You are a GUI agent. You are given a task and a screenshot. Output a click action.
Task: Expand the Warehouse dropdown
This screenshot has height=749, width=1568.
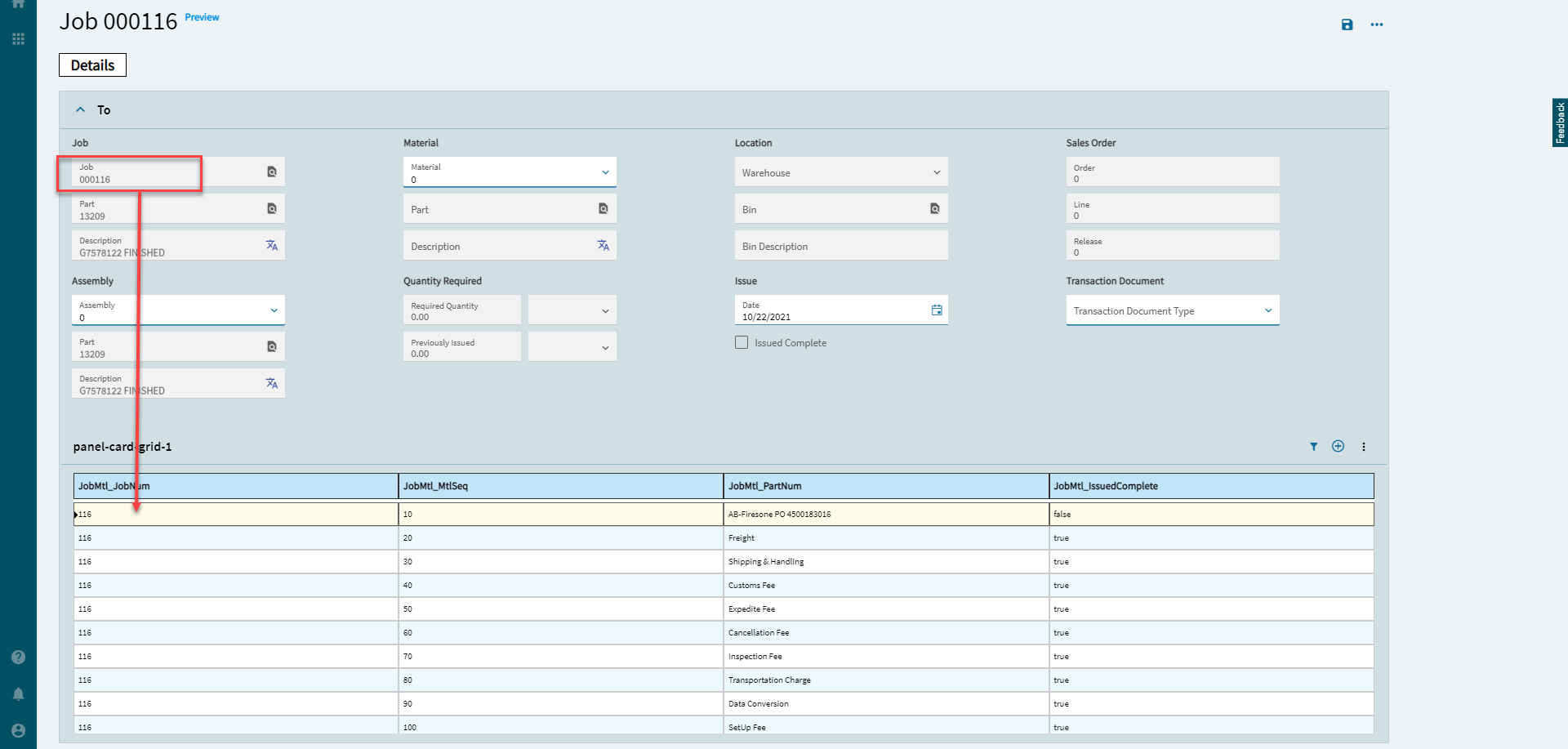pyautogui.click(x=936, y=172)
